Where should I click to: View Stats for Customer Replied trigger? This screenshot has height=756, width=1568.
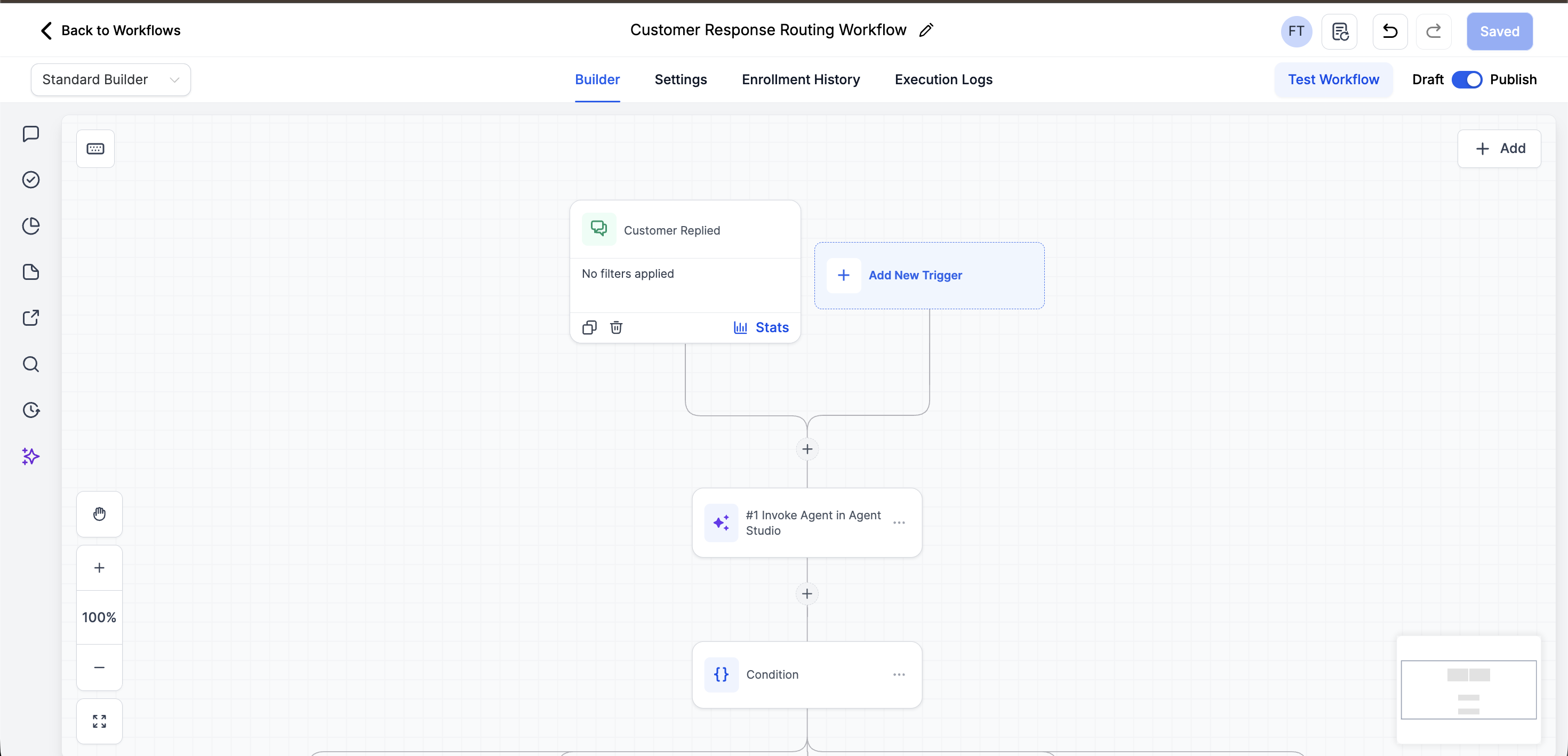(761, 327)
